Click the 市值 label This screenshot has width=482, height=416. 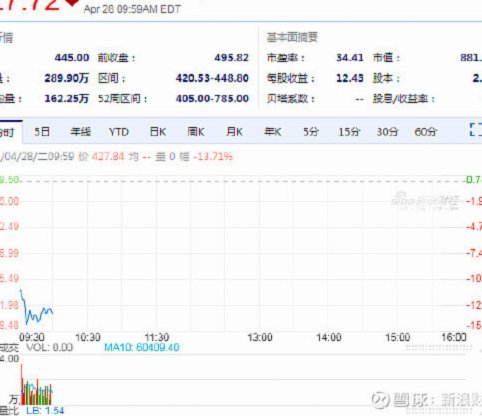coord(386,58)
